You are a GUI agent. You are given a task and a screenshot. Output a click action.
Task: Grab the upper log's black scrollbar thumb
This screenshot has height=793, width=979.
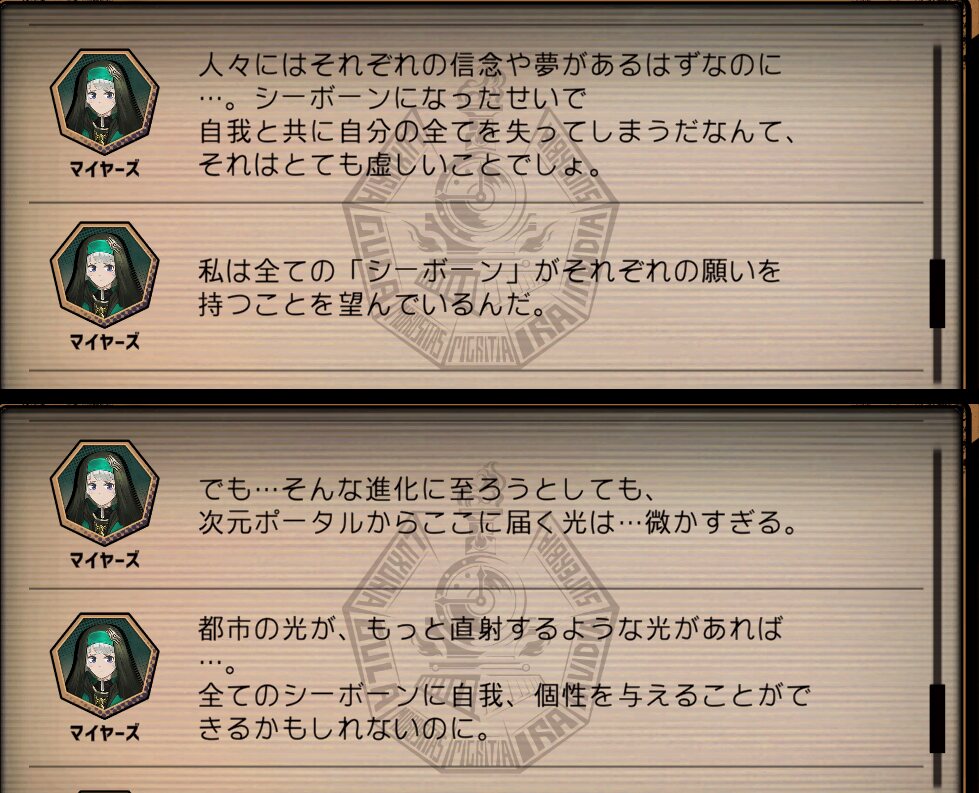pos(937,293)
